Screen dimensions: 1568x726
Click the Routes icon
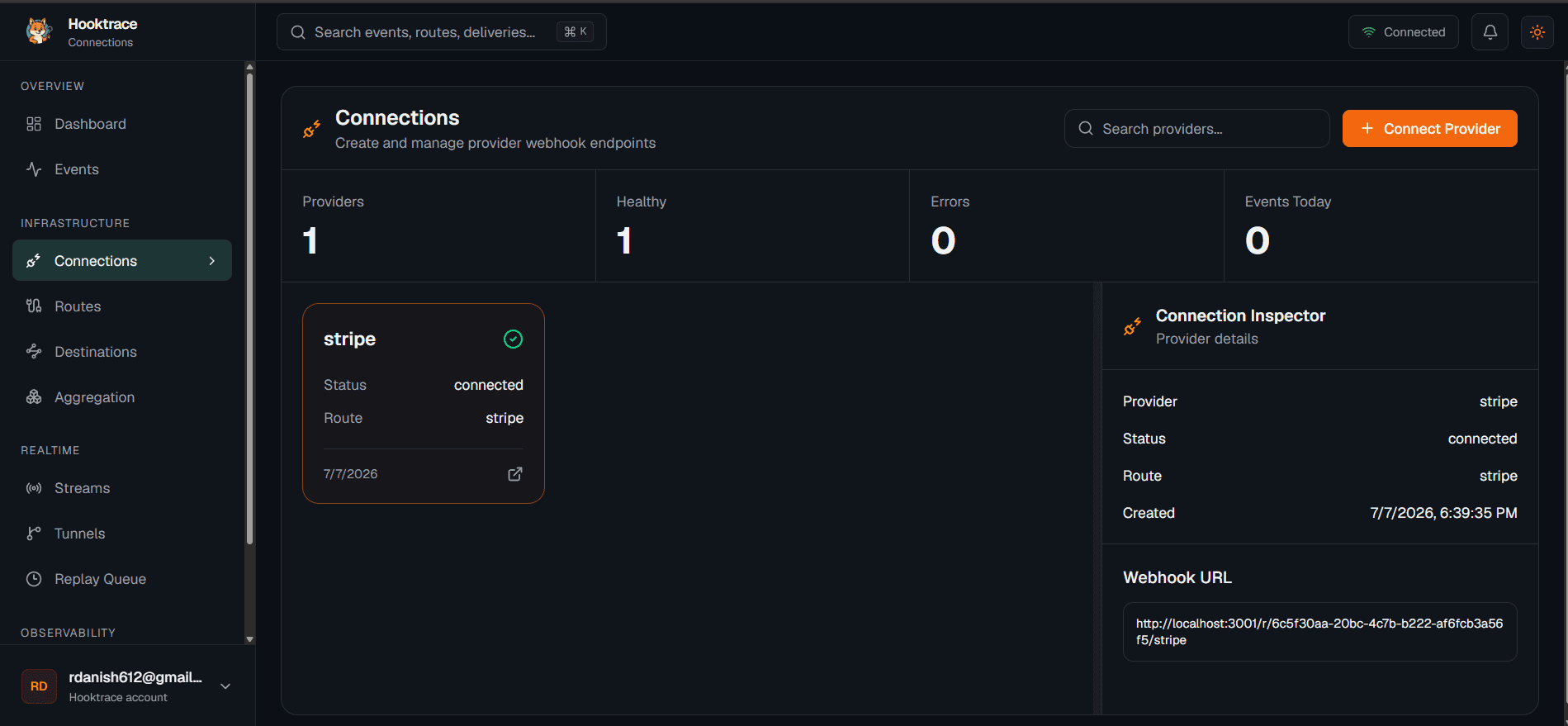pyautogui.click(x=34, y=306)
